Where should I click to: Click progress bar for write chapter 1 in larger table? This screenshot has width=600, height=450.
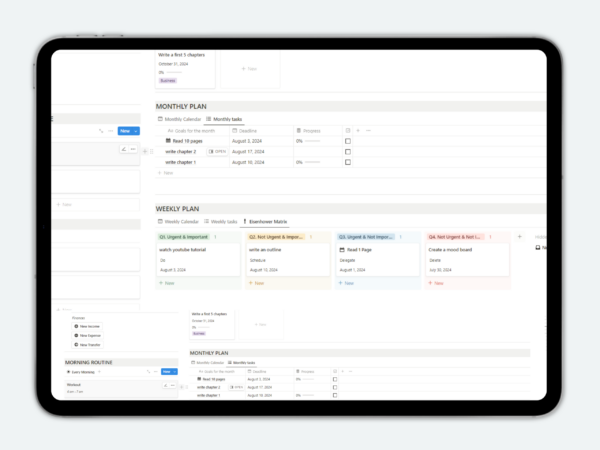pyautogui.click(x=312, y=162)
